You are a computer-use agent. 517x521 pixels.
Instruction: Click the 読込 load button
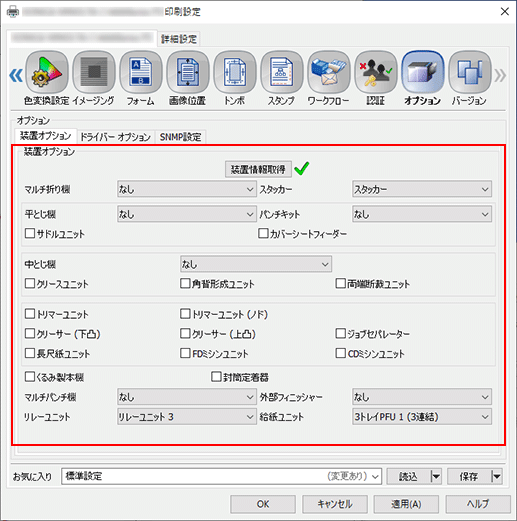tap(409, 476)
